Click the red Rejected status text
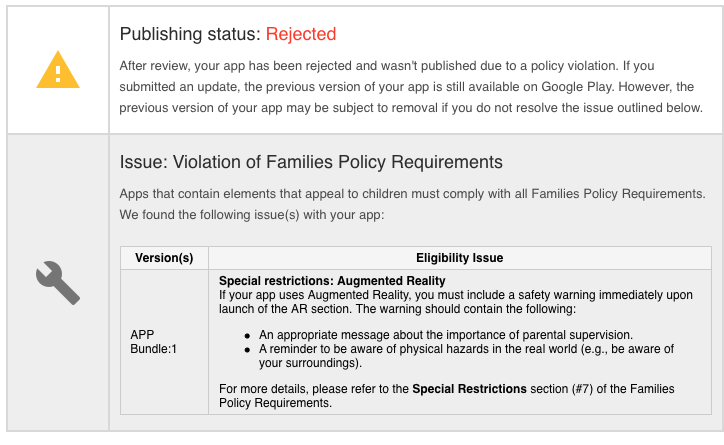 pyautogui.click(x=301, y=34)
